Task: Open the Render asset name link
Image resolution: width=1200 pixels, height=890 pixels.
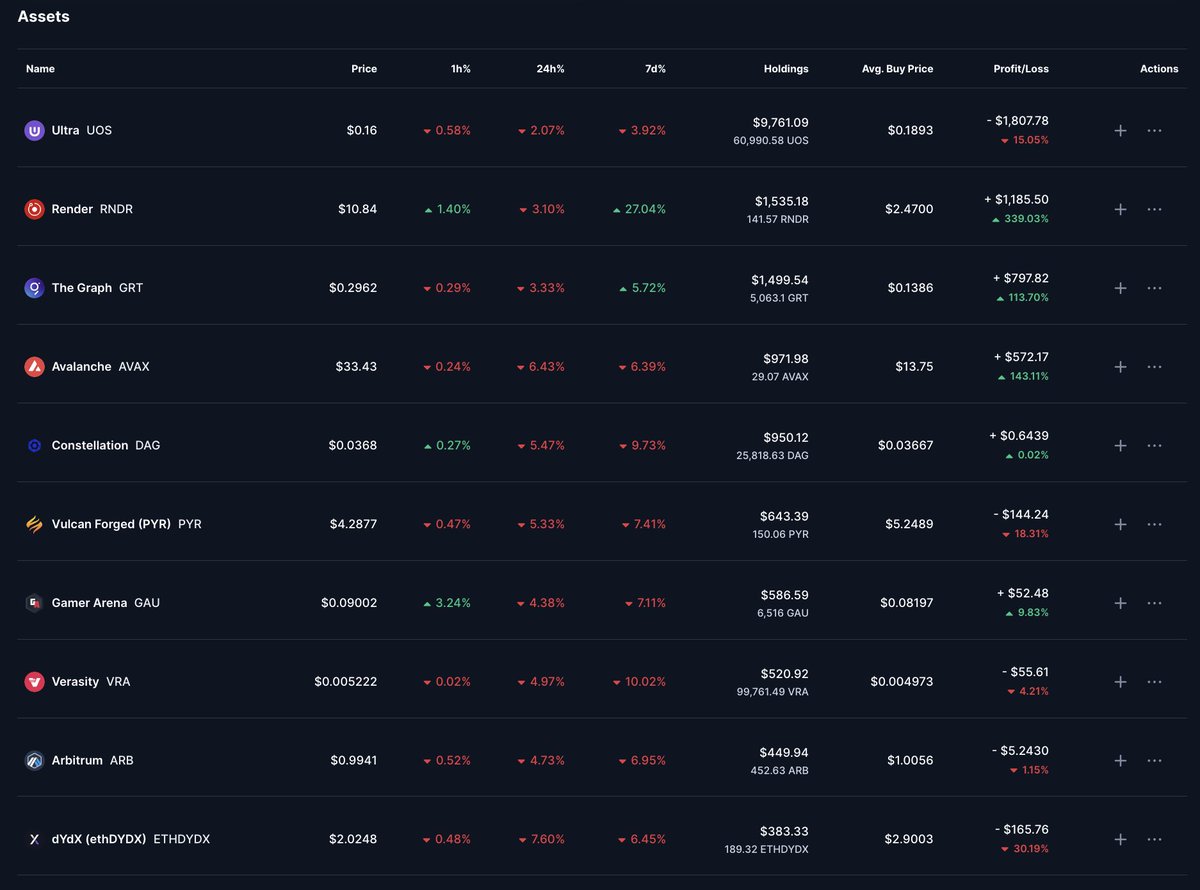Action: click(x=72, y=209)
